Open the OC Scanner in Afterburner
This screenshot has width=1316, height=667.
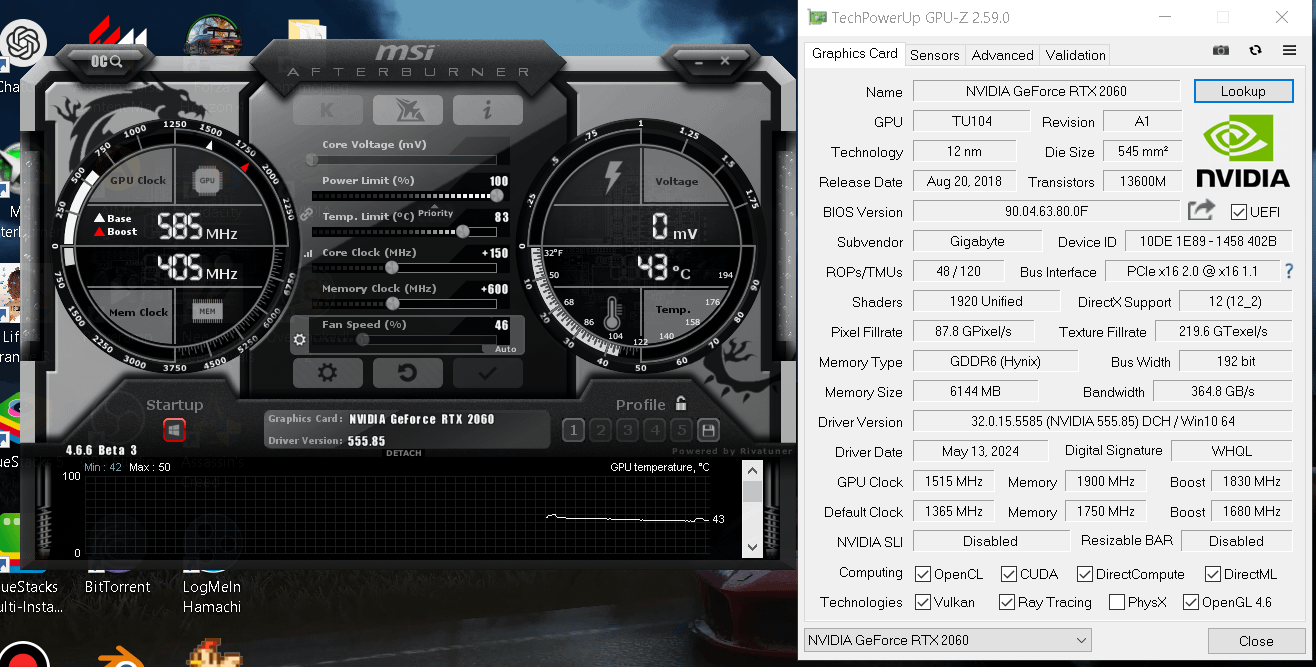coord(107,61)
